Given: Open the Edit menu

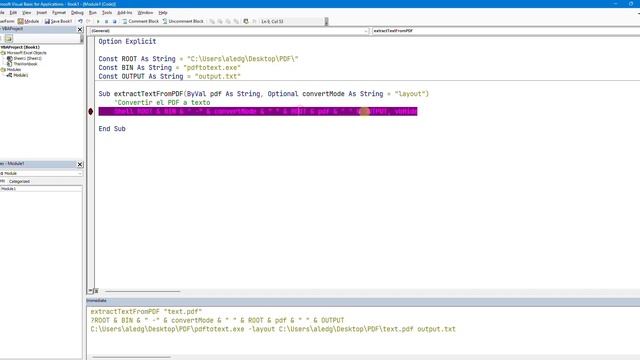Looking at the screenshot, I should click(x=13, y=13).
